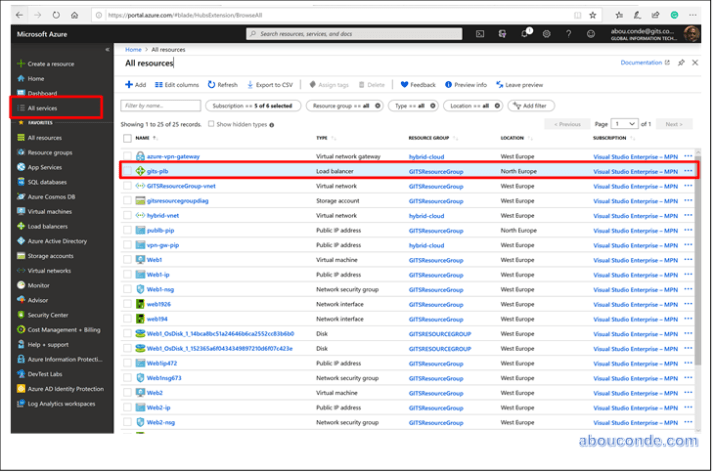Open Virtual machines in the sidebar
The width and height of the screenshot is (714, 472).
click(x=49, y=211)
